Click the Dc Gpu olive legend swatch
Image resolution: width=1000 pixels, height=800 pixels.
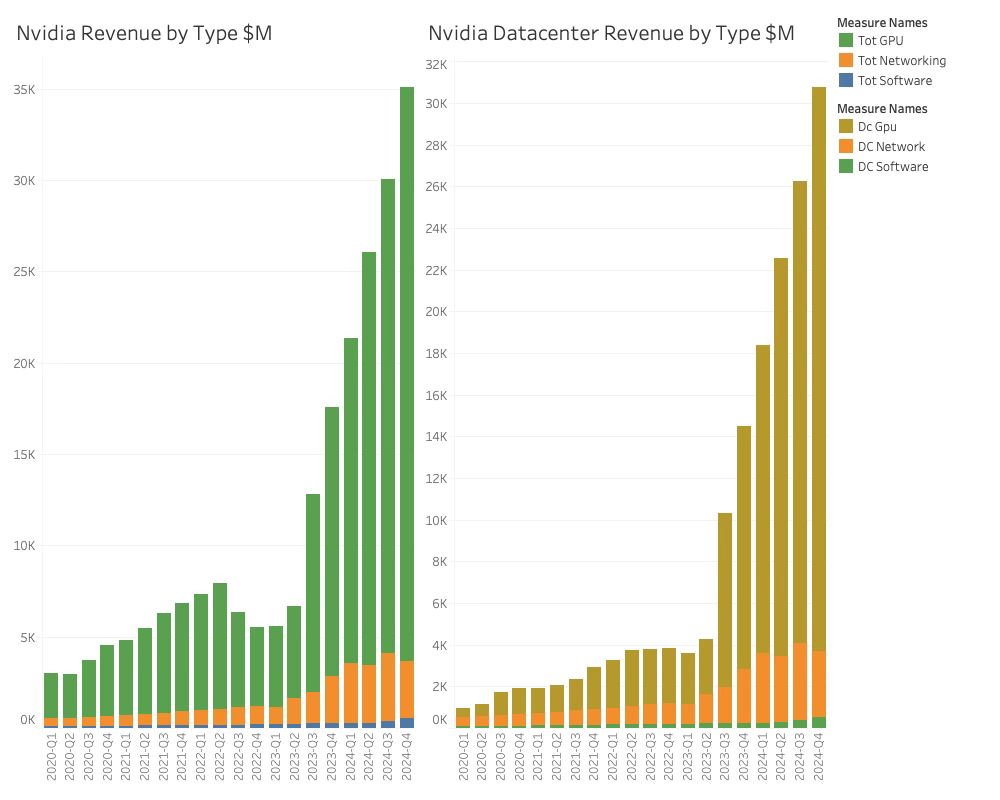[846, 126]
